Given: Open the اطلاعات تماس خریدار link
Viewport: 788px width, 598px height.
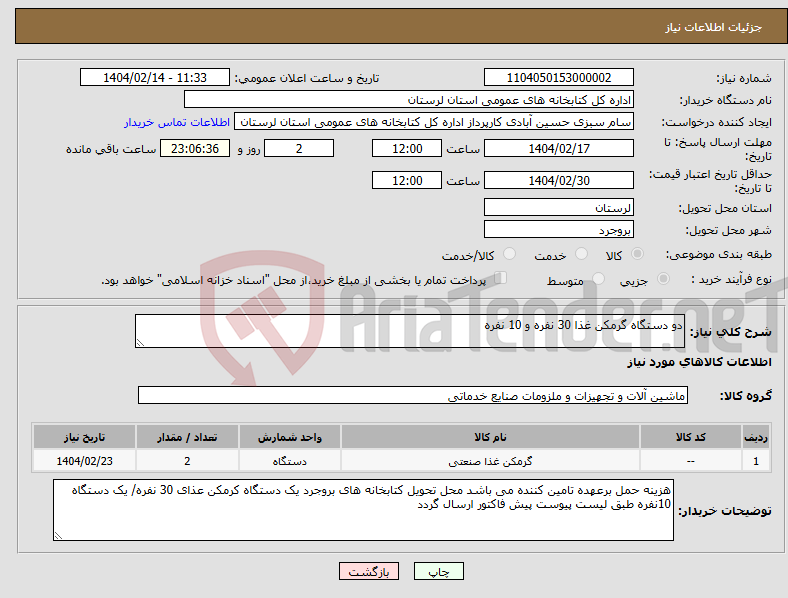Looking at the screenshot, I should pos(177,122).
